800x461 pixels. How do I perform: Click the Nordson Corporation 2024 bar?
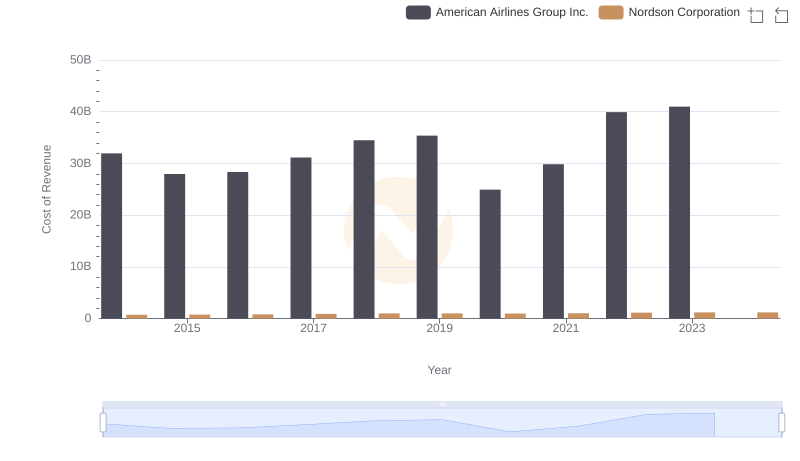click(768, 315)
